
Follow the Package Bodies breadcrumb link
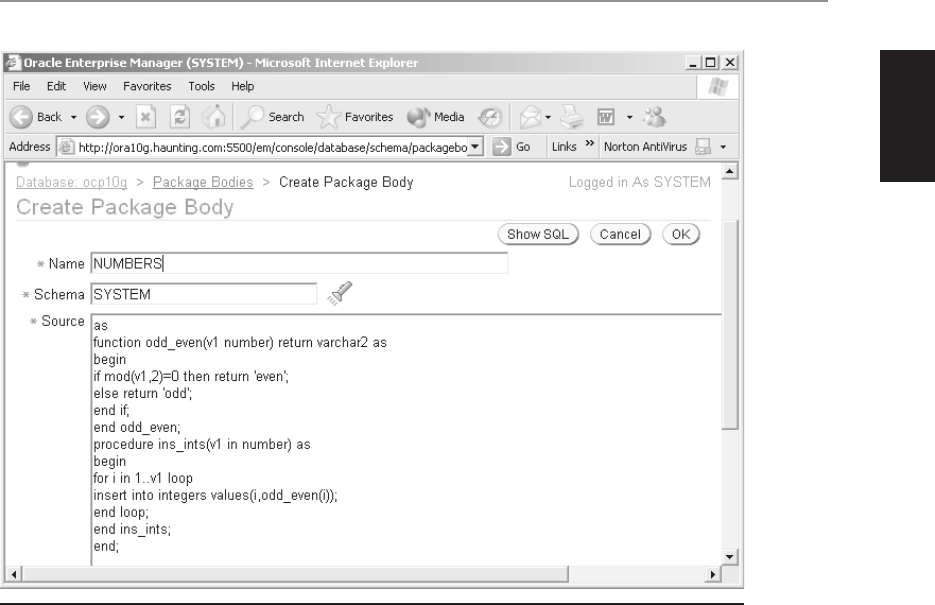tap(203, 182)
